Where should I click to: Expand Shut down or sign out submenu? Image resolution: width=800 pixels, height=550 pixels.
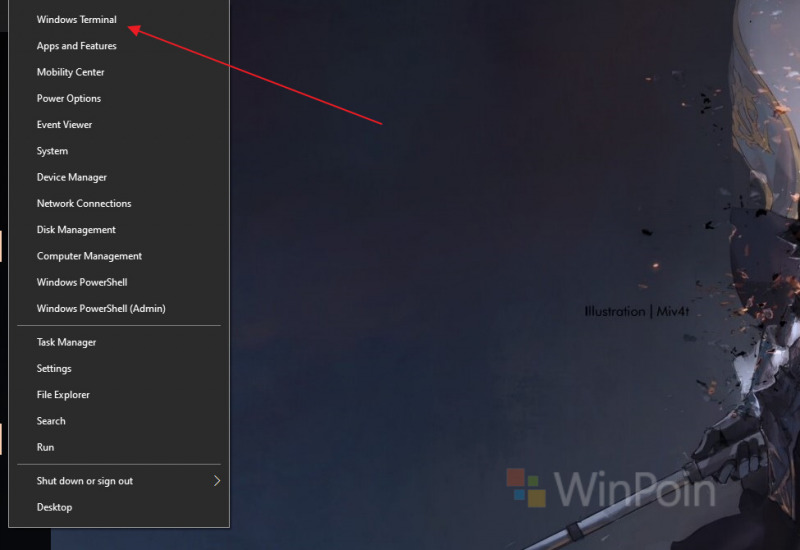click(119, 481)
